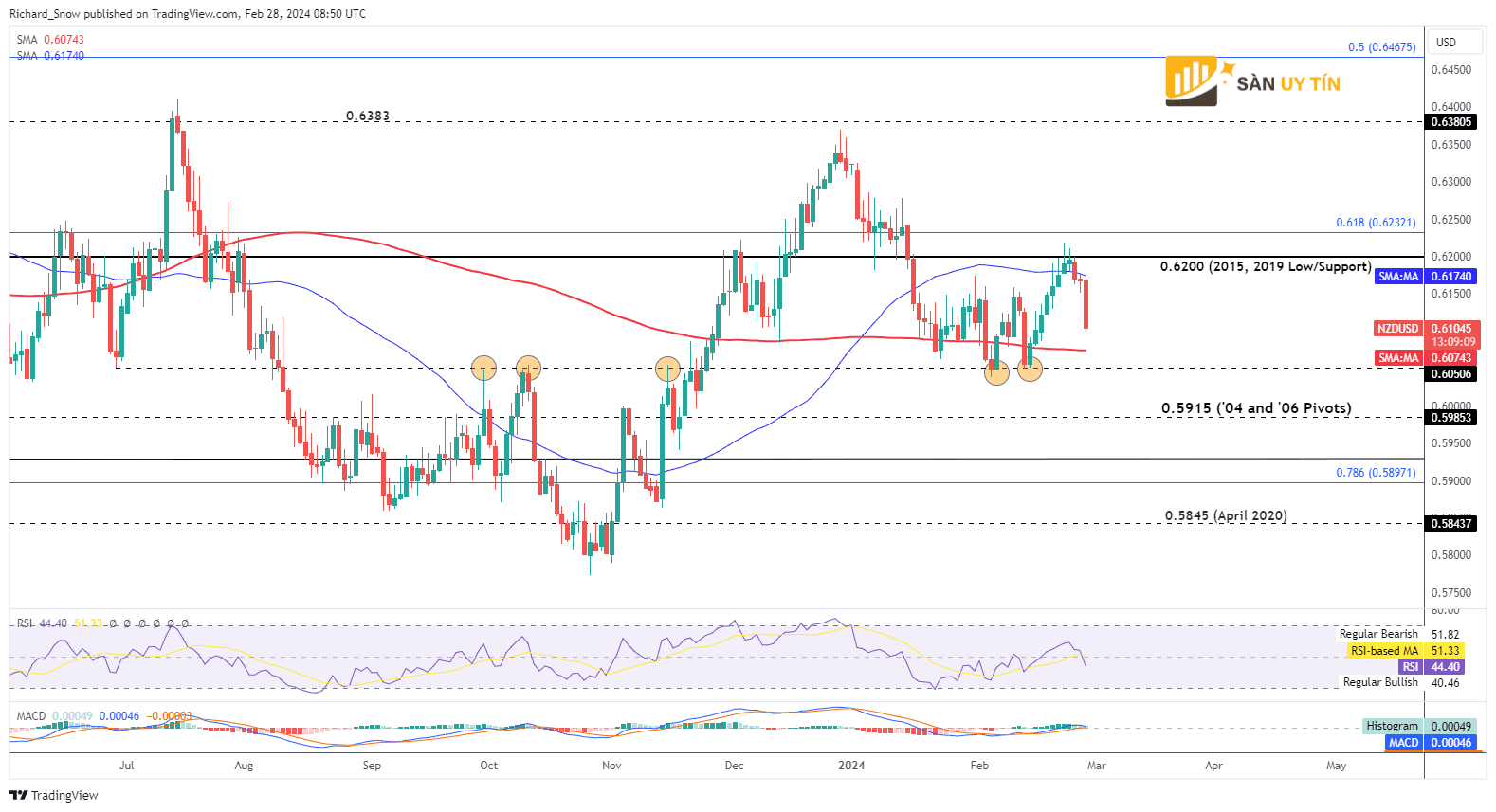Click the 2024 label on time axis
Screen dimensions: 1496x812
pos(851,766)
